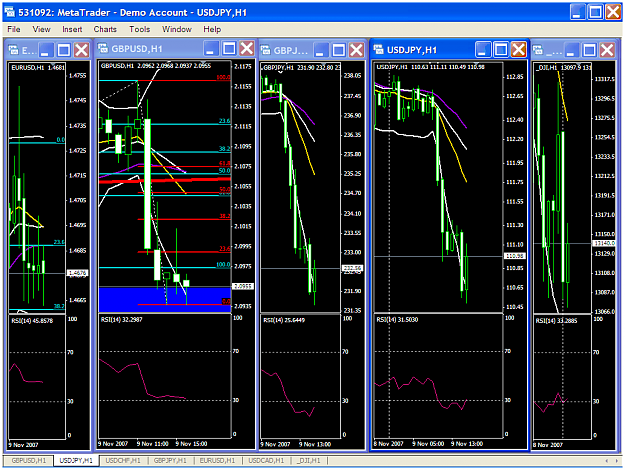
Task: Switch to the _DJI,H1 bottom tab
Action: [309, 460]
